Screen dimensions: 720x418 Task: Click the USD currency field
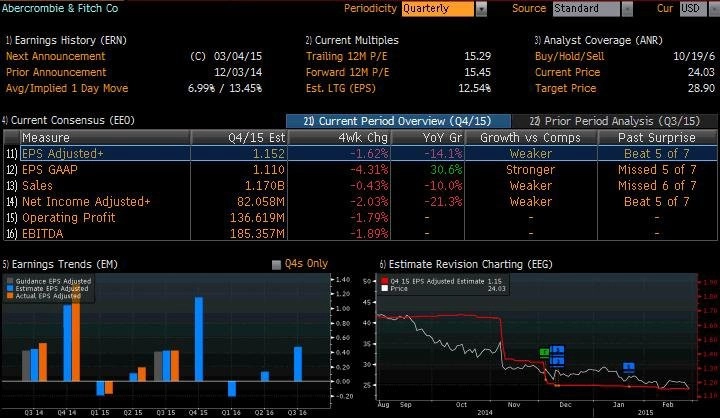[x=692, y=9]
